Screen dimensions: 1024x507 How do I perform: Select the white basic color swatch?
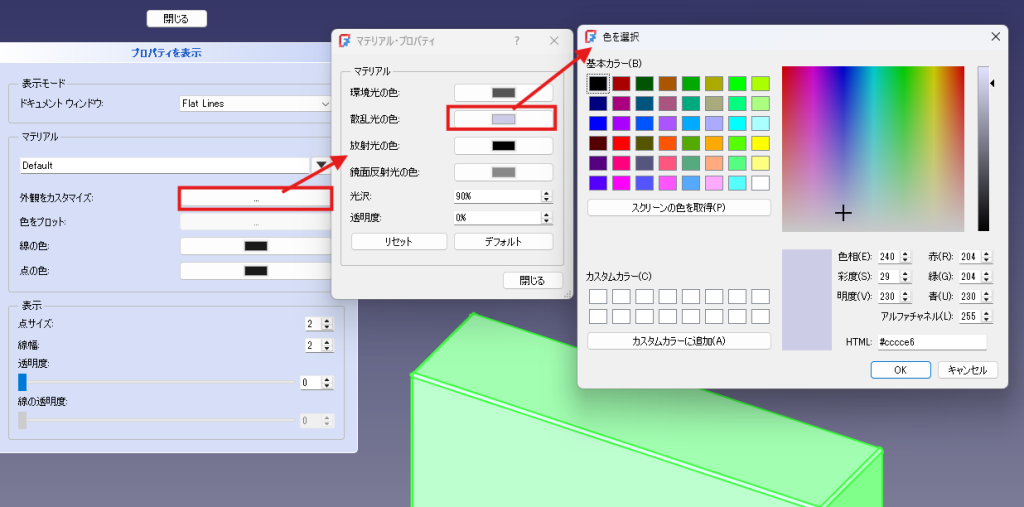tap(760, 184)
